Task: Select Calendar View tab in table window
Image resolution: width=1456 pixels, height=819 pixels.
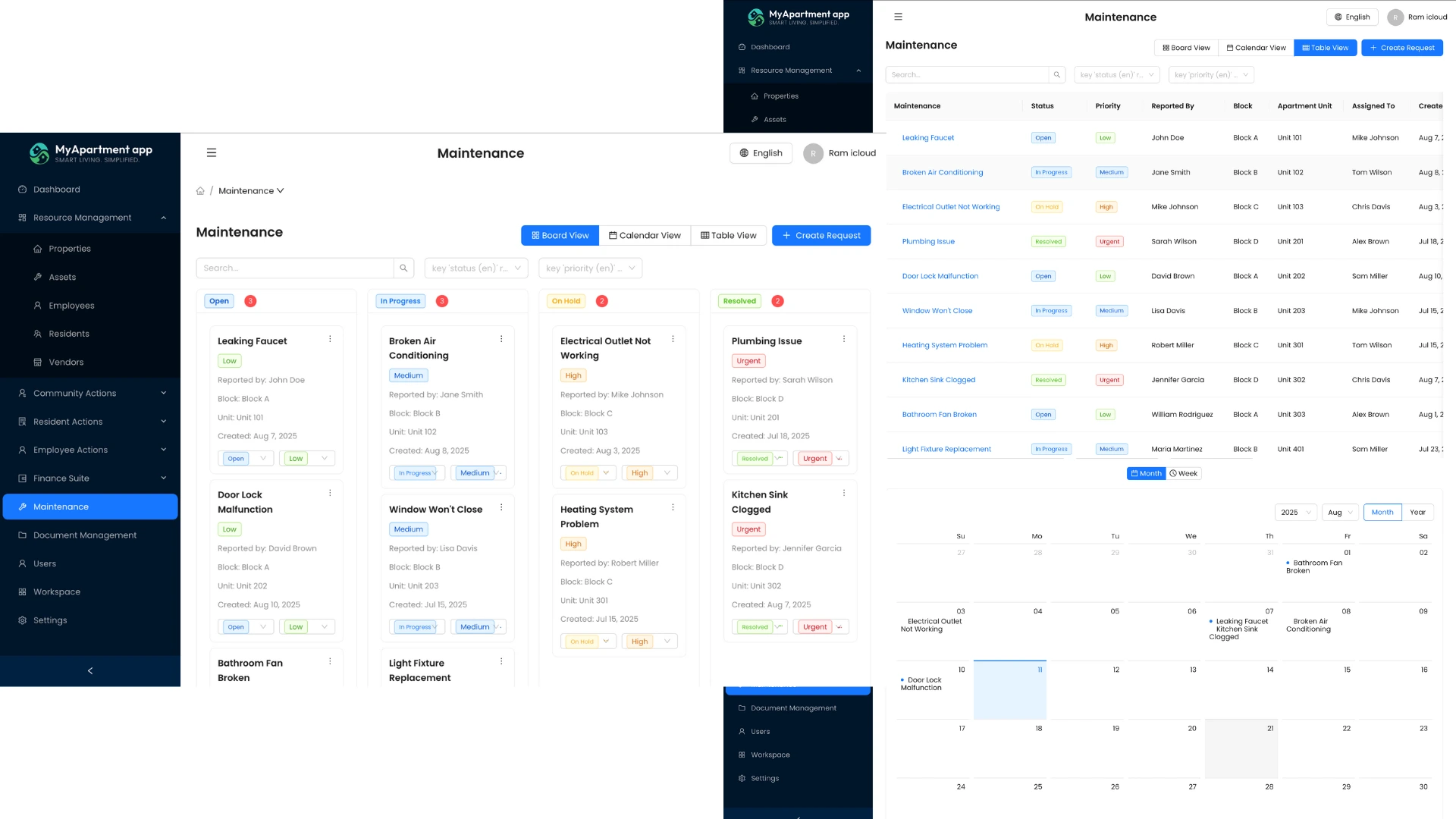Action: 1256,48
